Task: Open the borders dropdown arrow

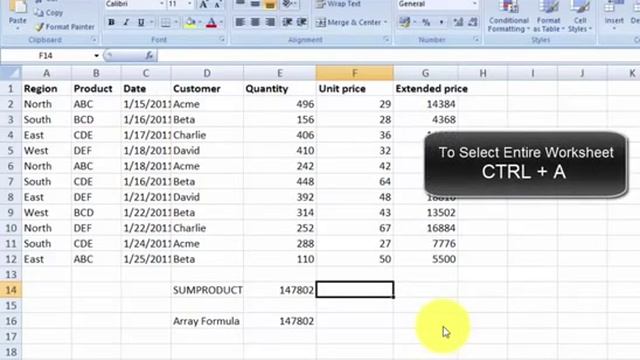Action: 176,22
